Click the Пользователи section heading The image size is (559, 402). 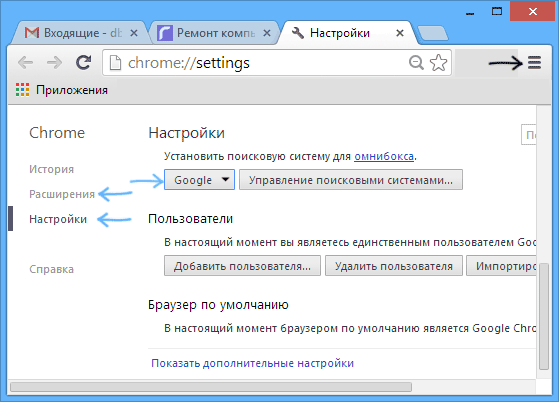(x=190, y=219)
